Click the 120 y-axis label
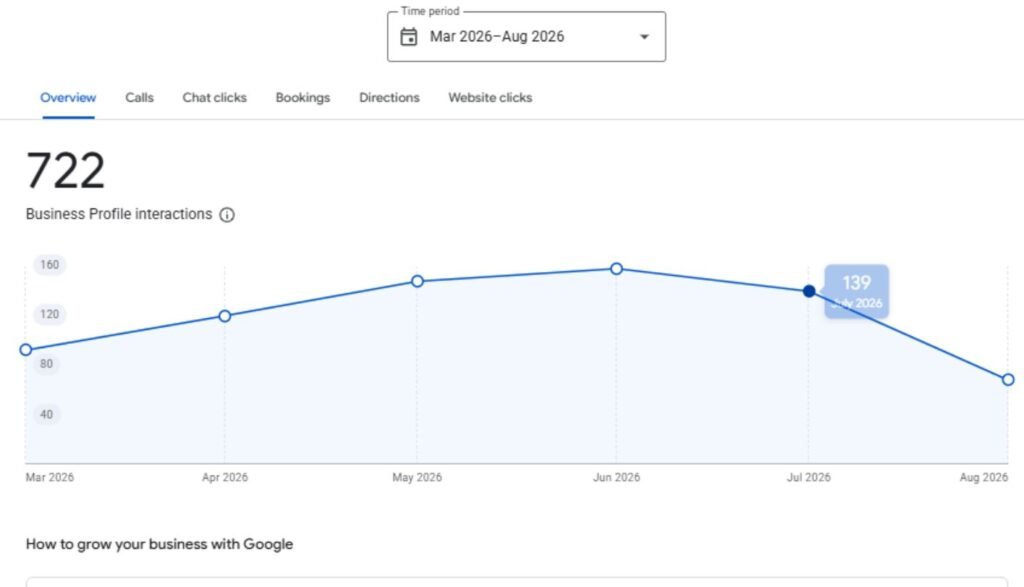The image size is (1024, 587). [x=50, y=314]
